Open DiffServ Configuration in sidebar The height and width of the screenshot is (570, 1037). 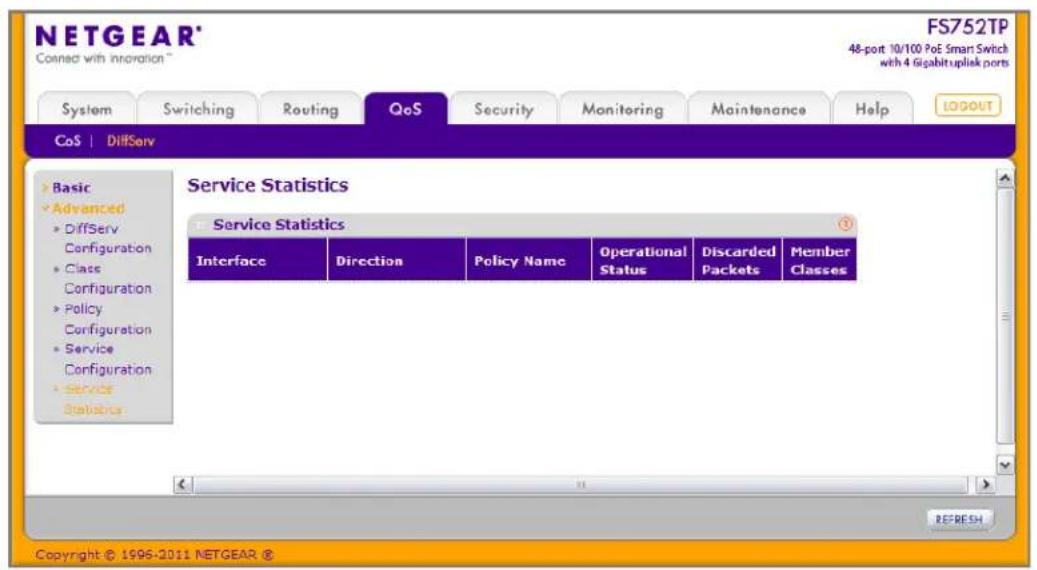click(x=108, y=238)
